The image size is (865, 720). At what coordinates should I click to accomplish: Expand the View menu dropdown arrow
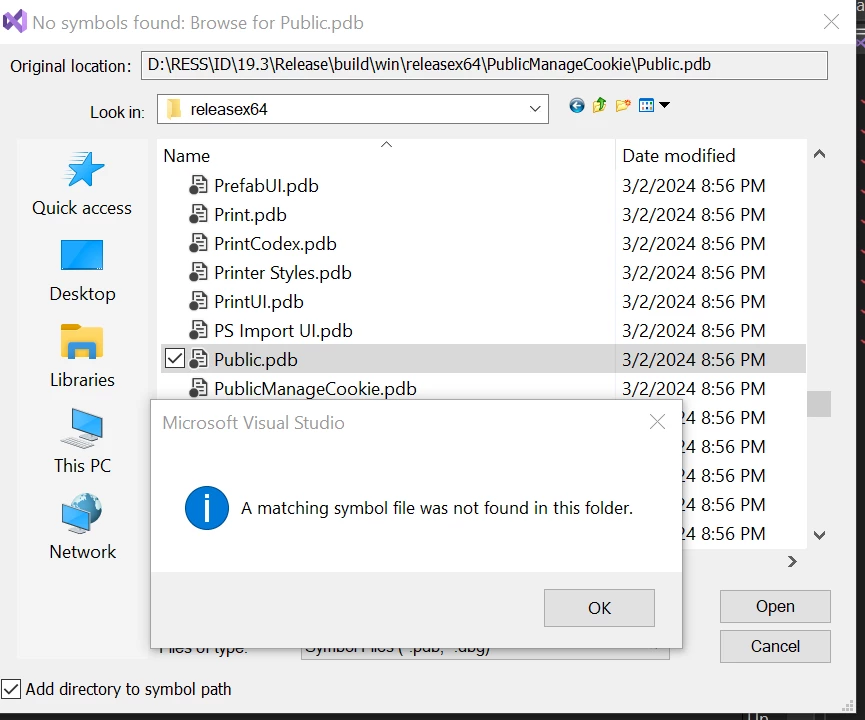tap(665, 105)
